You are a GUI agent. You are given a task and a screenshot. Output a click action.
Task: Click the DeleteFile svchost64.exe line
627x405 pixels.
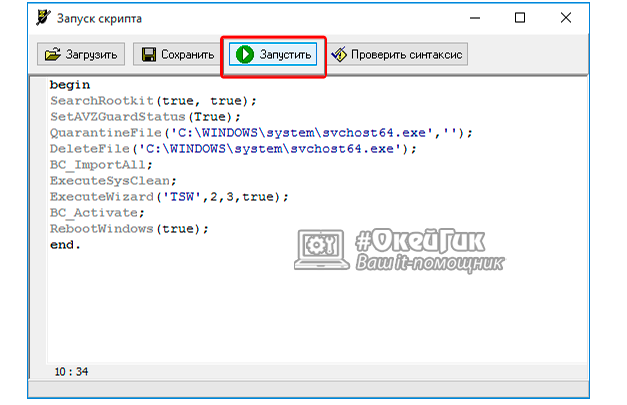pos(233,149)
